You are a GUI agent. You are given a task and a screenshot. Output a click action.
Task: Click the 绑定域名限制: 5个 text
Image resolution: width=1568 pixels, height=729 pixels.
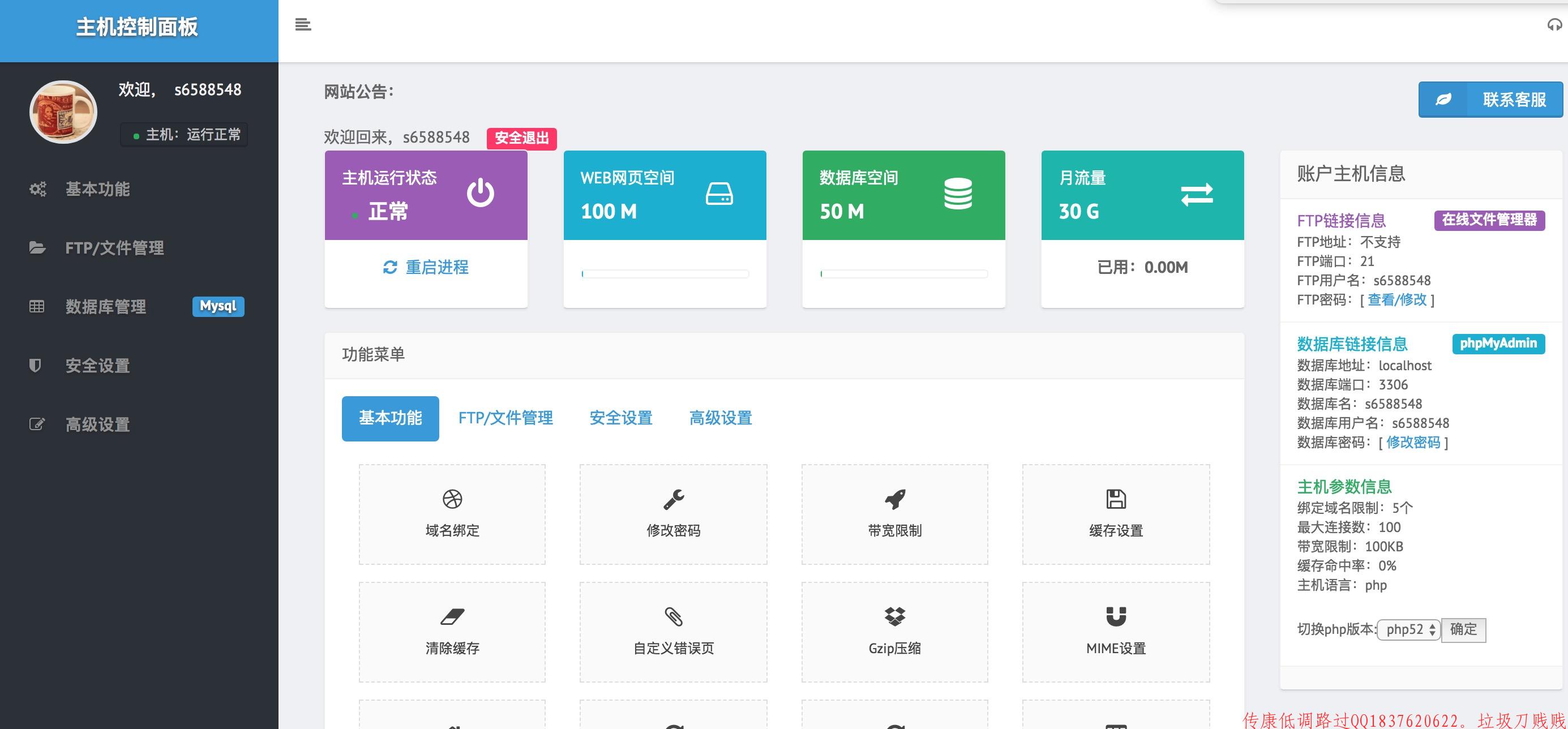click(1355, 508)
